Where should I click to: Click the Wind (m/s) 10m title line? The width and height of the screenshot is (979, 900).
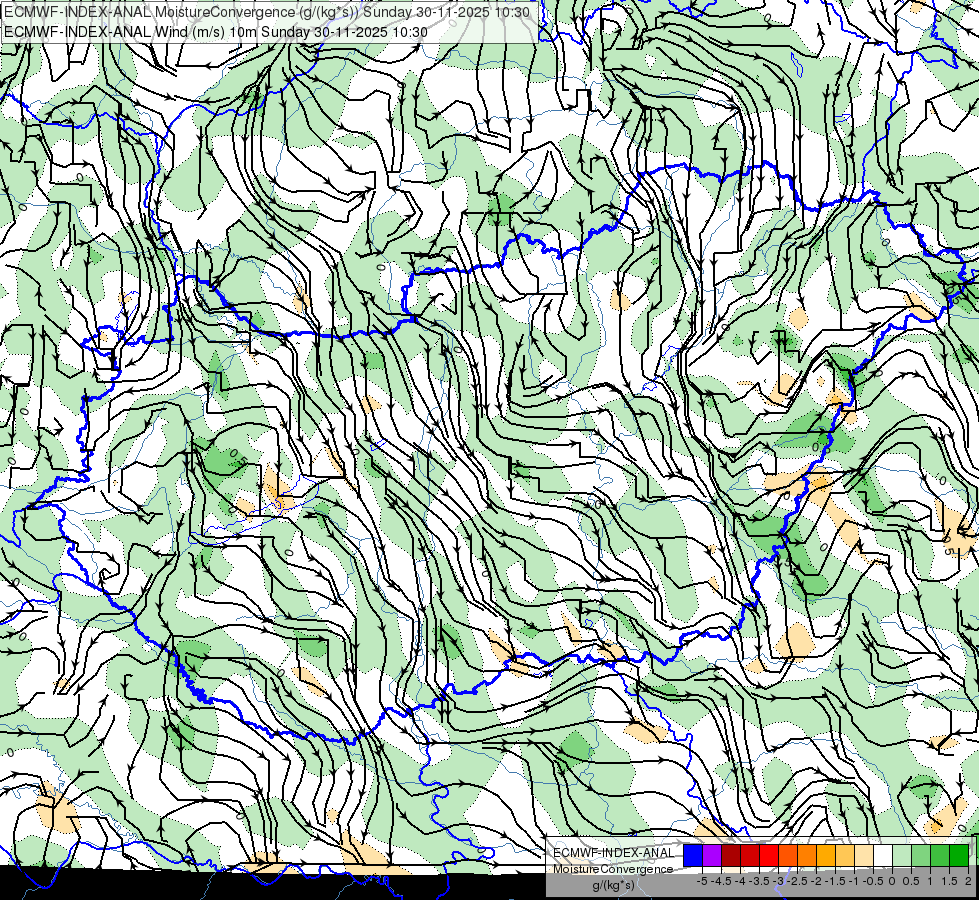point(215,32)
